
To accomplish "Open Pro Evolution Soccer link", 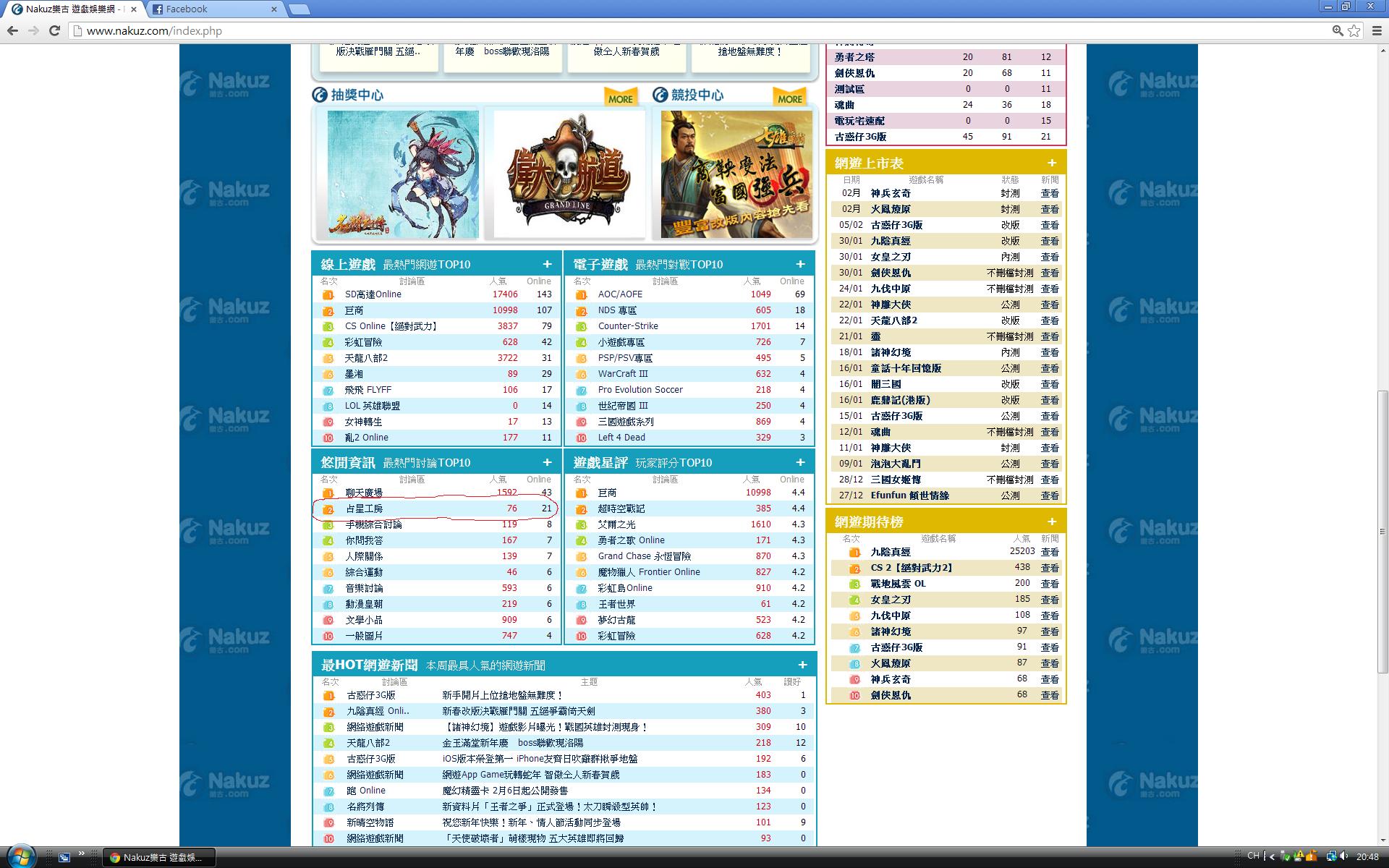I will 640,390.
